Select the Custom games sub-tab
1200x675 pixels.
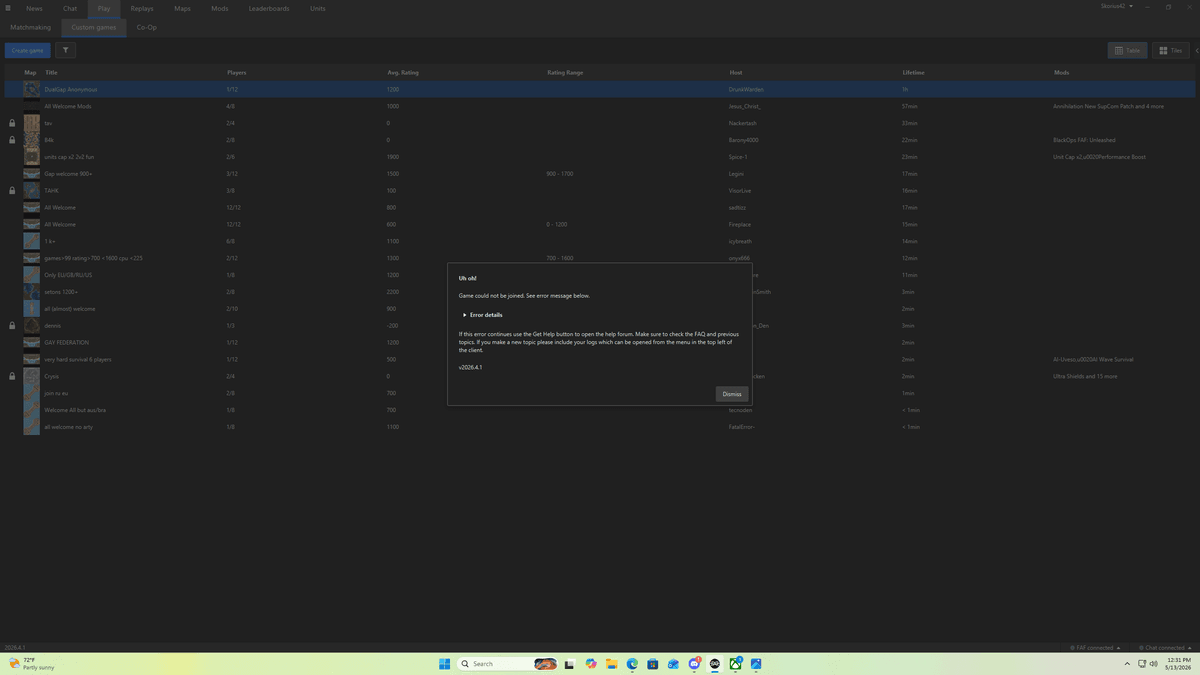94,27
